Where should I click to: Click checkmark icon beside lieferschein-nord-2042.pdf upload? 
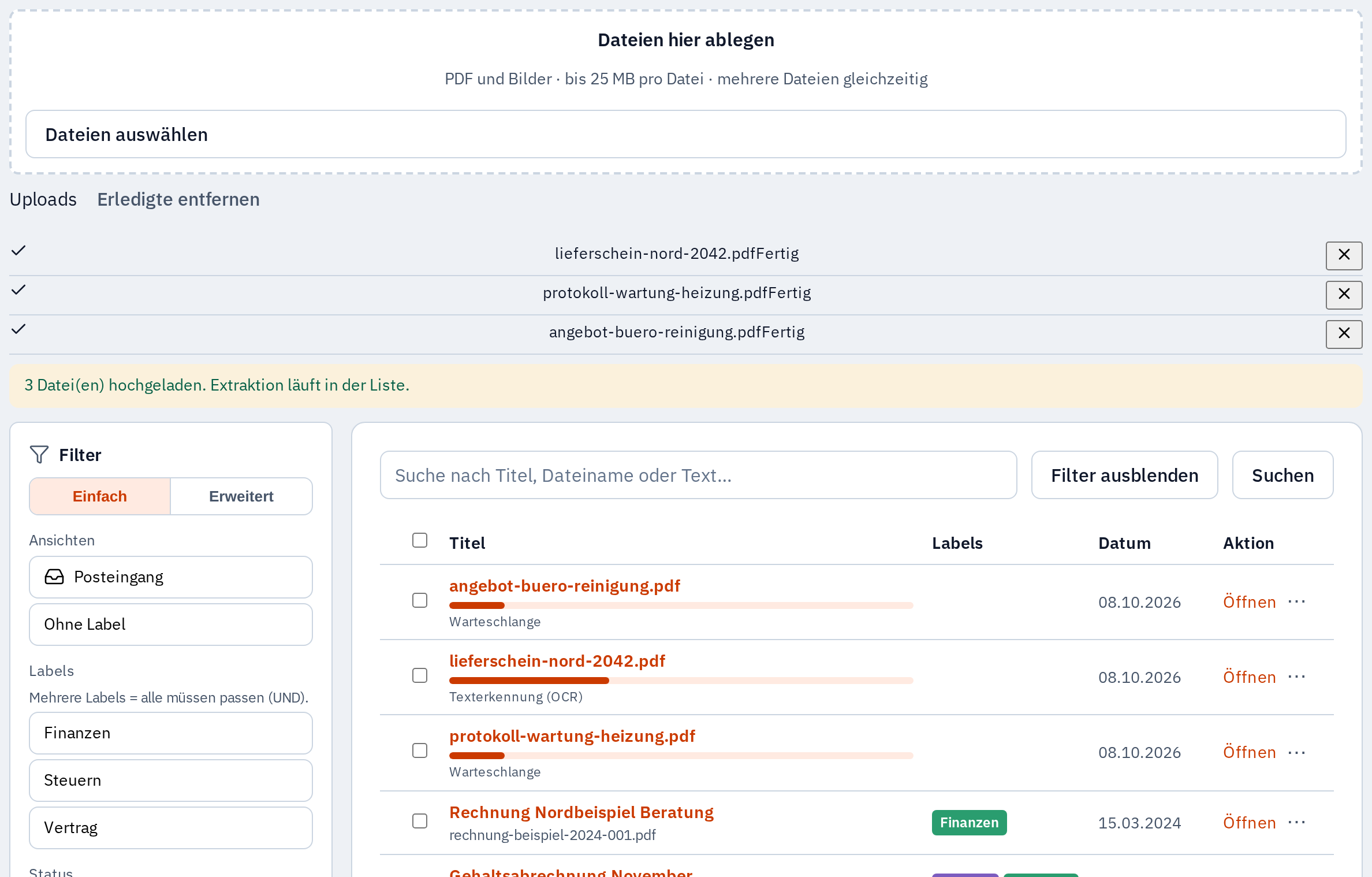[18, 250]
